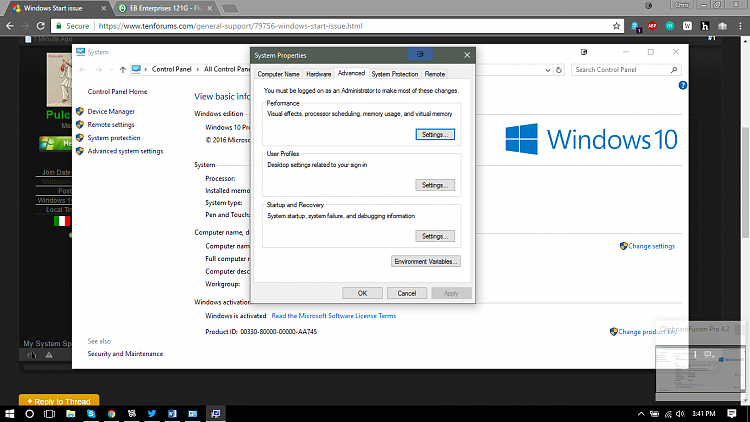
Task: Select the Remote tab
Action: (434, 74)
